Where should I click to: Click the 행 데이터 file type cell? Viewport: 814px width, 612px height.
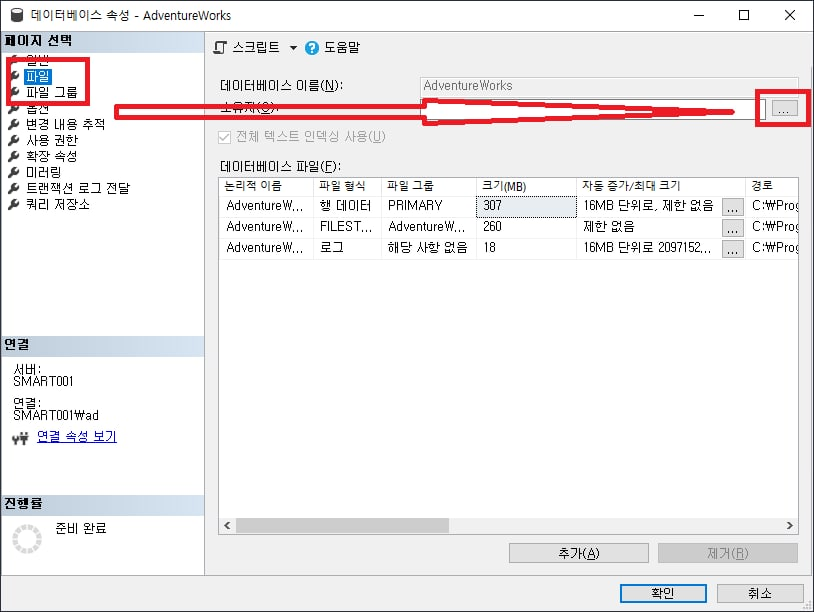coord(347,206)
